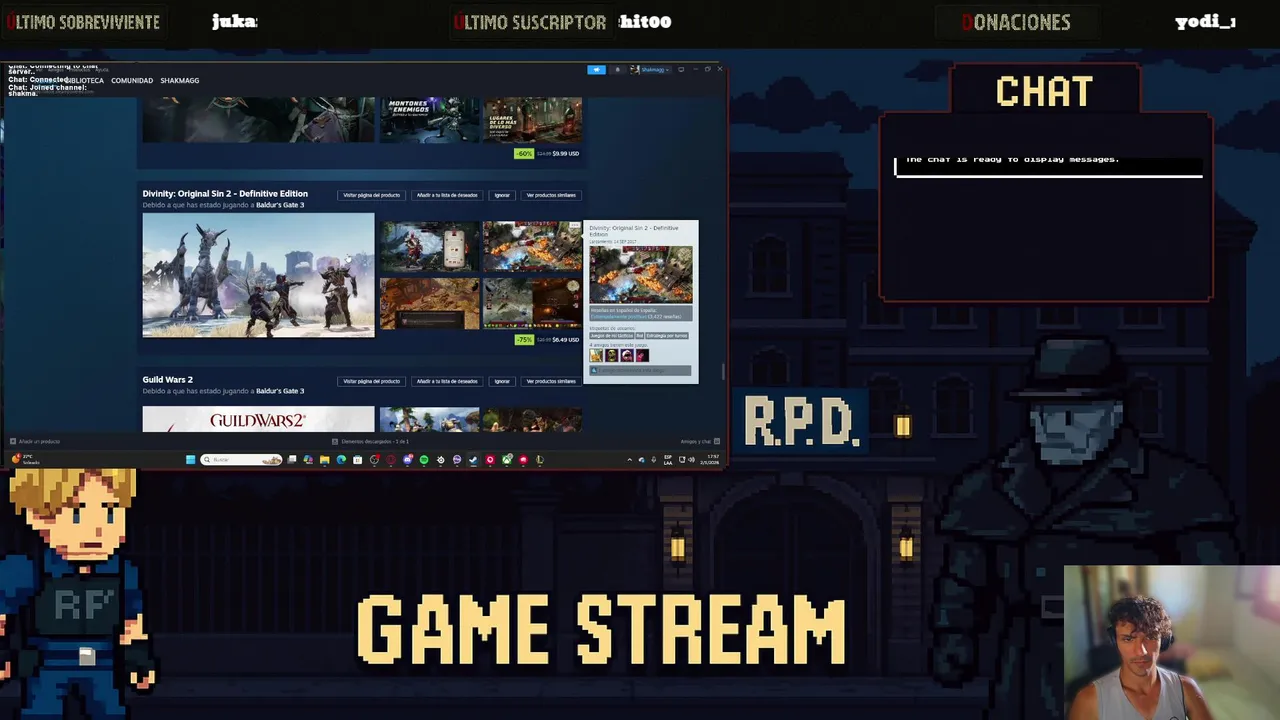Open 'Lugares de lo más diverso' thumbnail
Screen dimensions: 1280x720
click(532, 120)
